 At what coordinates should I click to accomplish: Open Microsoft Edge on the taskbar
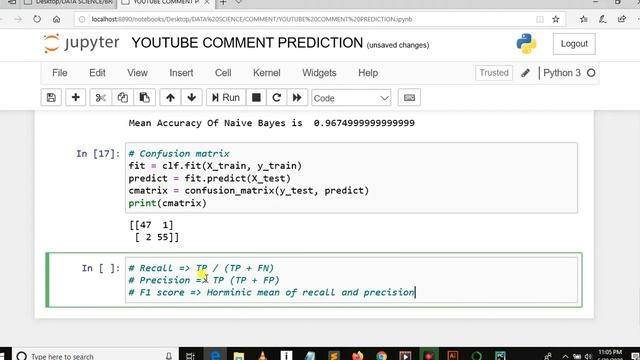215,356
